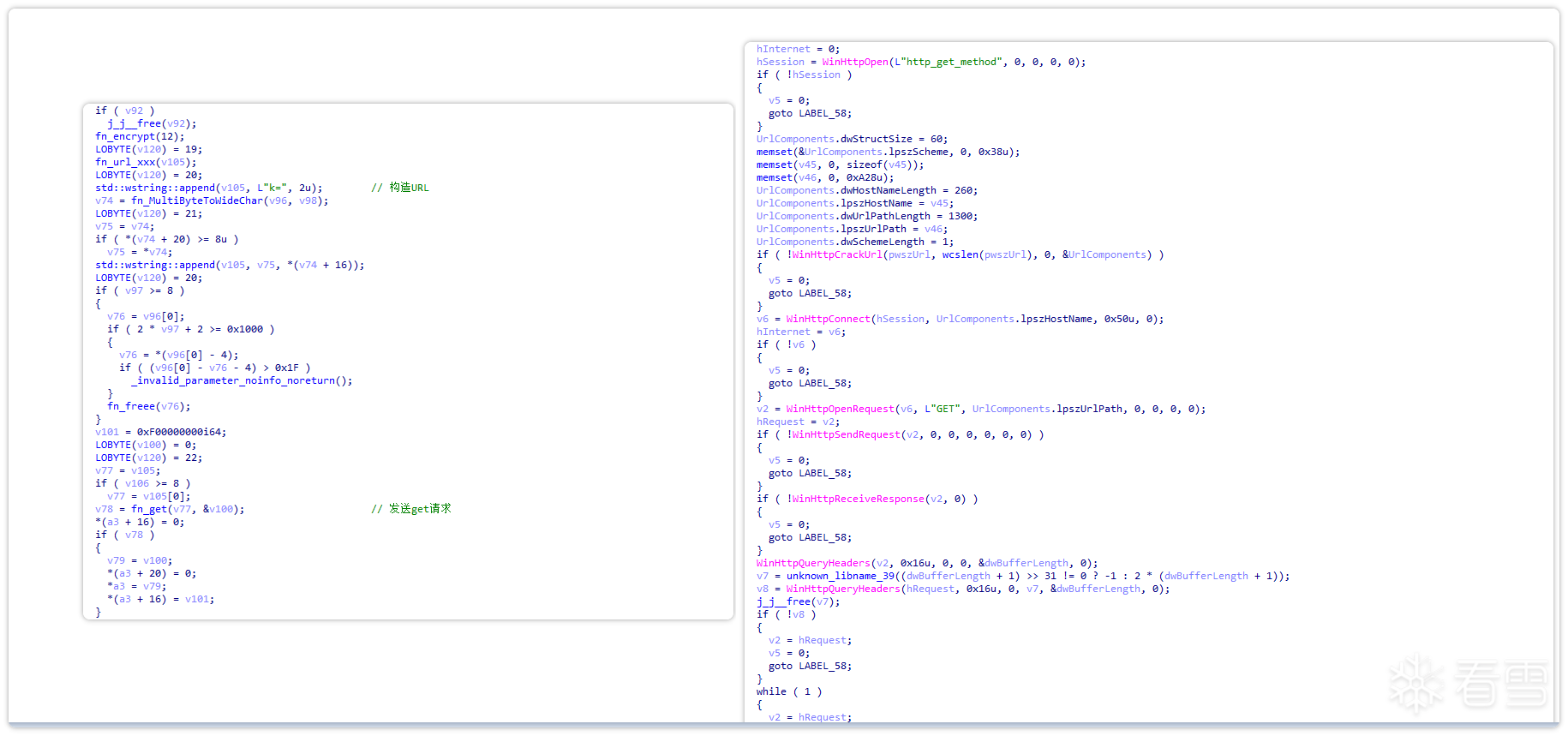Click the memset(v45, 0, sizeof(v45)) line
Viewport: 1568px width, 736px height.
tap(841, 165)
